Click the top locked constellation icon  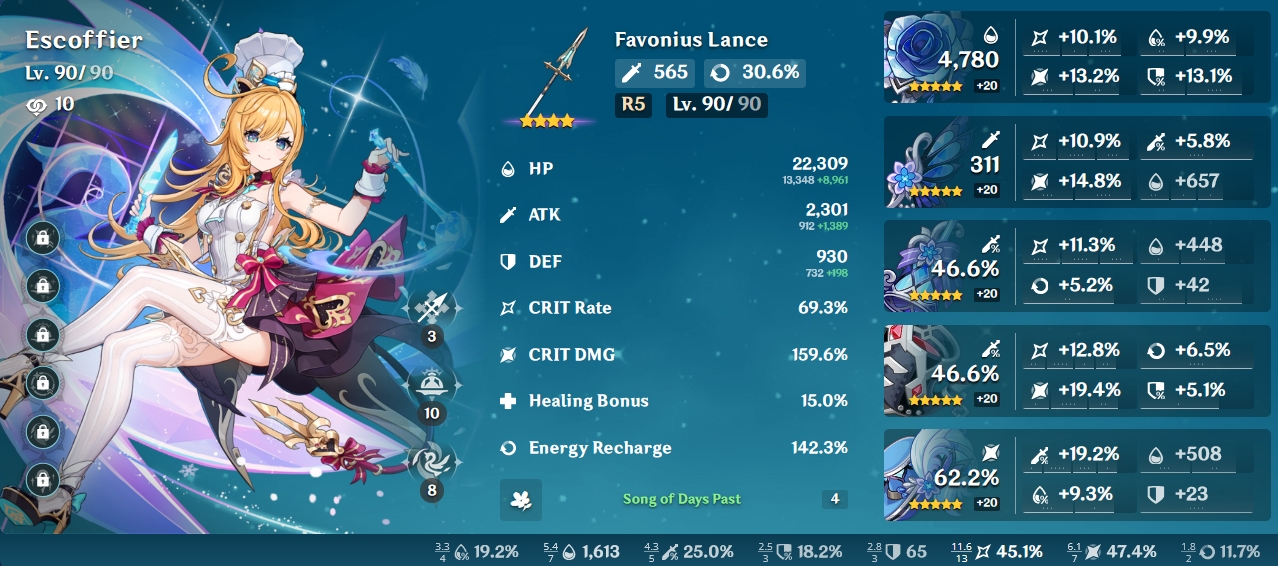(42, 238)
